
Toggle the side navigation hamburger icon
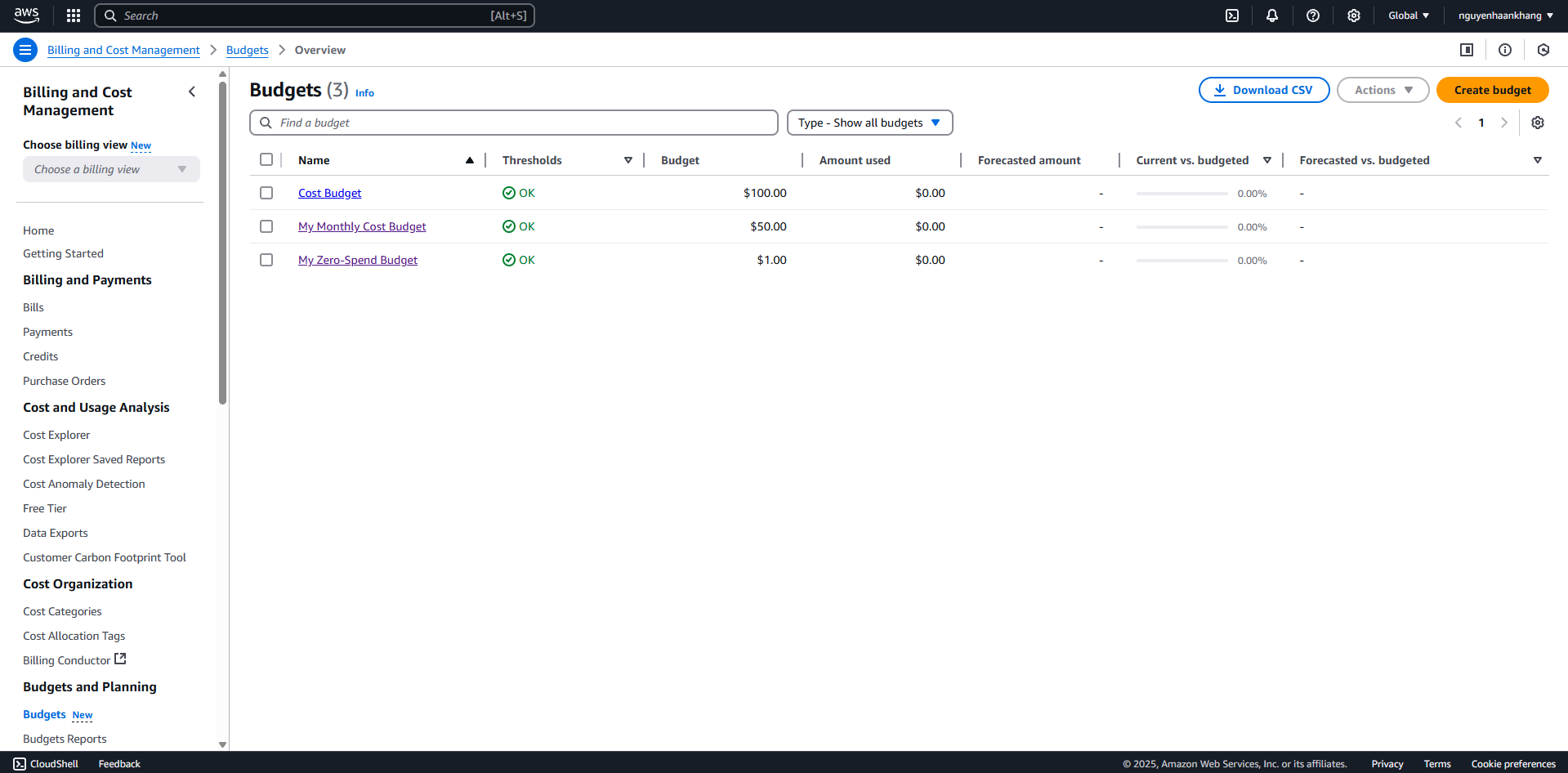click(25, 50)
